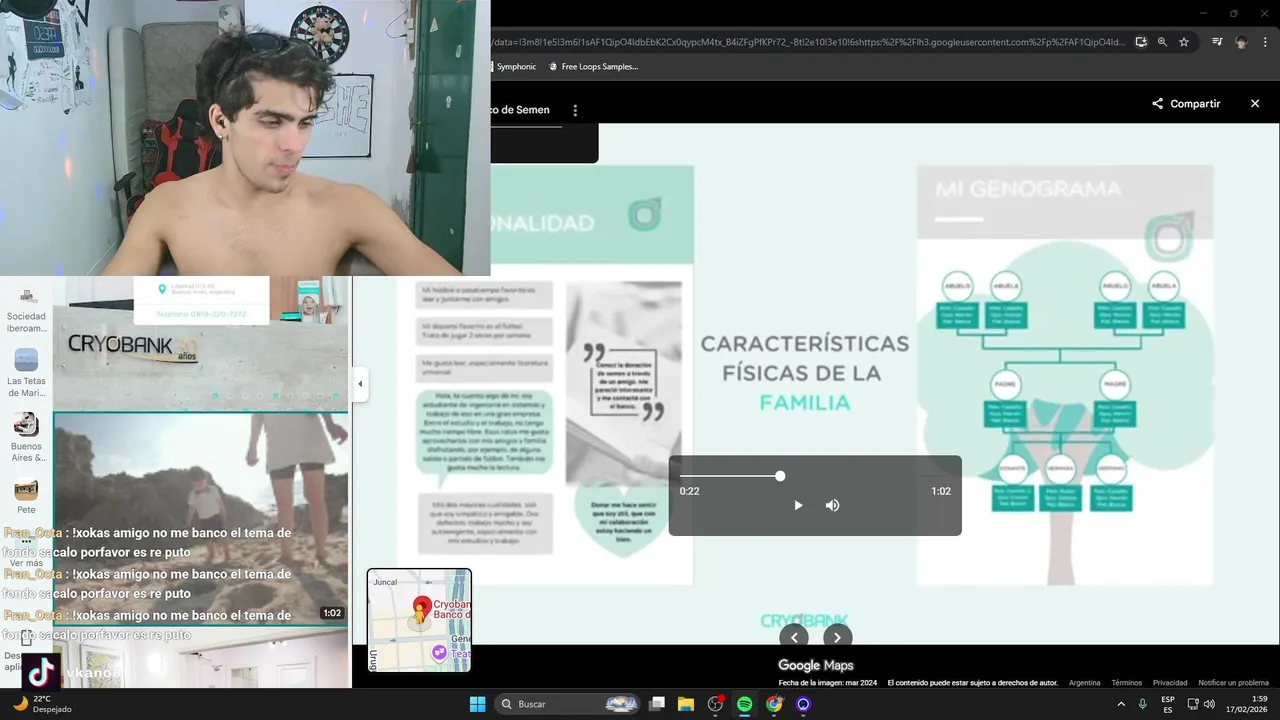Viewport: 1280px width, 720px height.
Task: Open the Buenos Aires &... sidebar shortcut
Action: [x=26, y=438]
